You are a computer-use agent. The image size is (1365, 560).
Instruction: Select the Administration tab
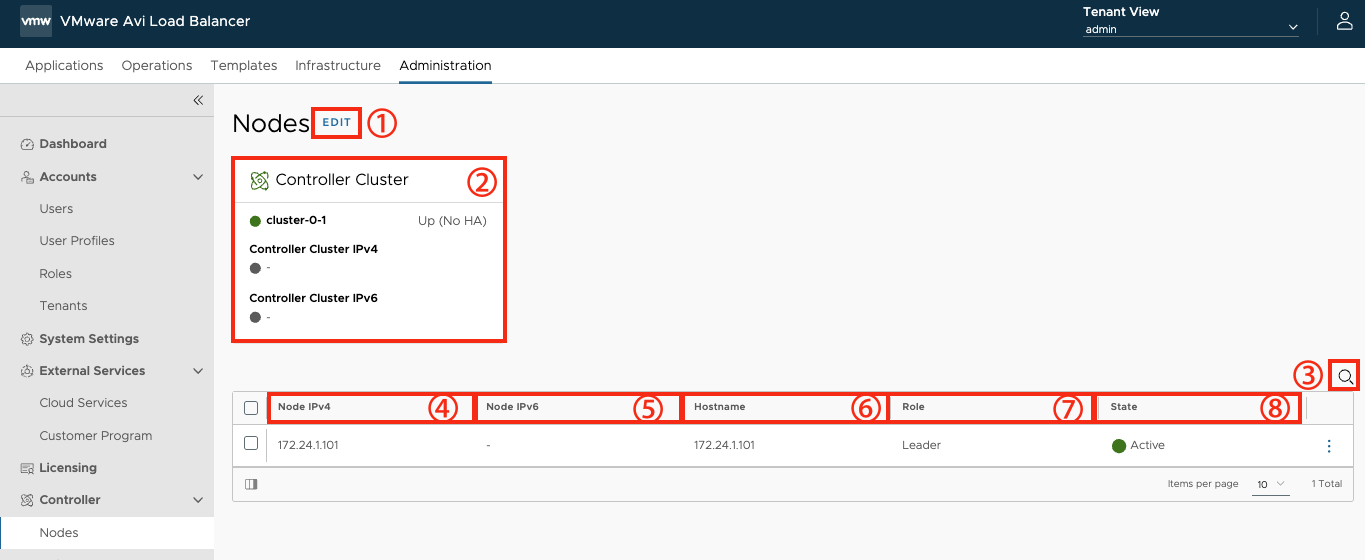[445, 65]
